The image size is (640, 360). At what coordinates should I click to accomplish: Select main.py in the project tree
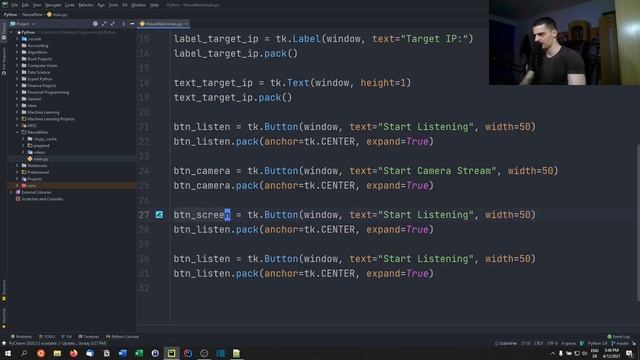(38, 159)
